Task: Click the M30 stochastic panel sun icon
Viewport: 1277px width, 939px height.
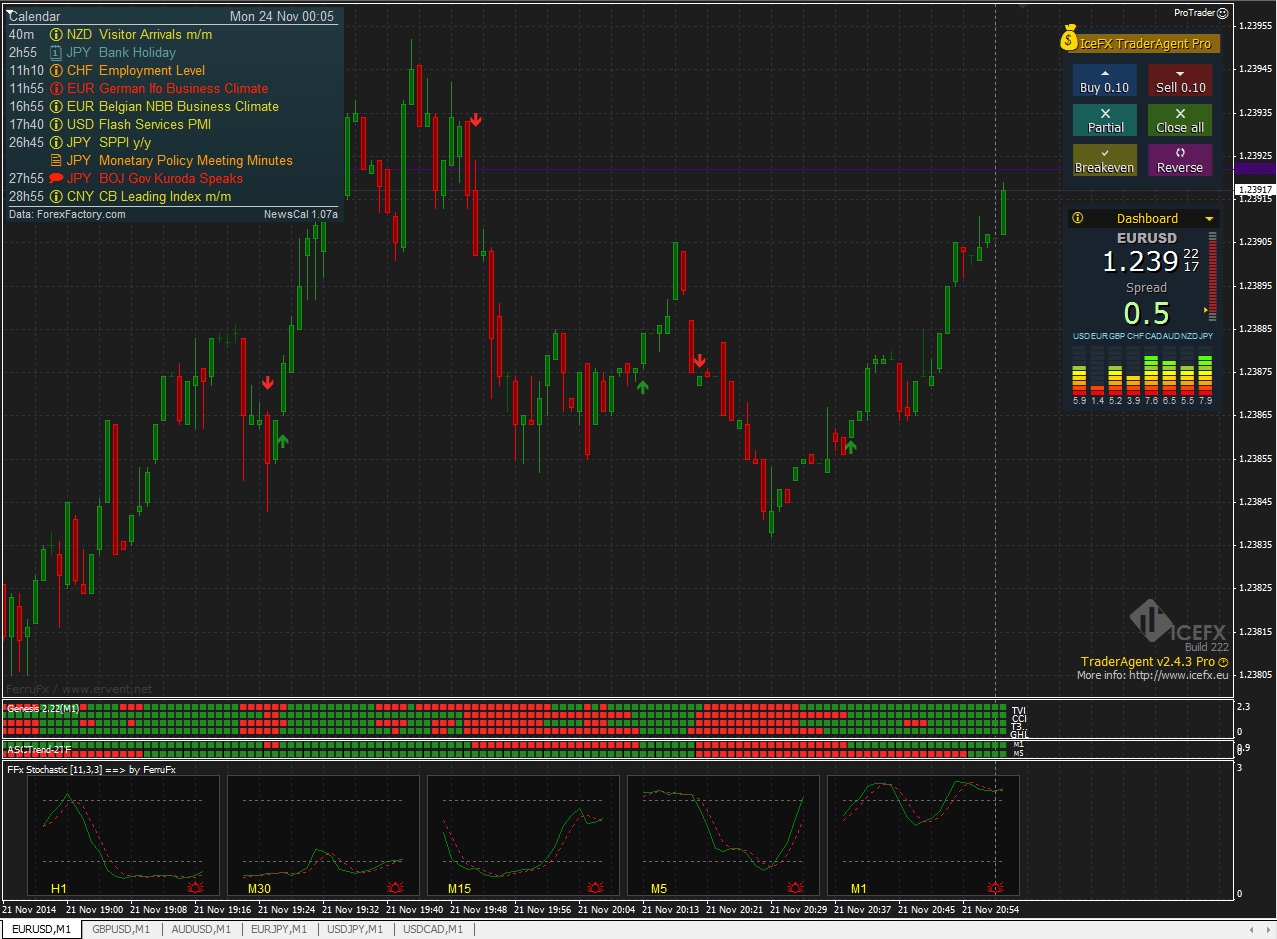Action: point(396,887)
